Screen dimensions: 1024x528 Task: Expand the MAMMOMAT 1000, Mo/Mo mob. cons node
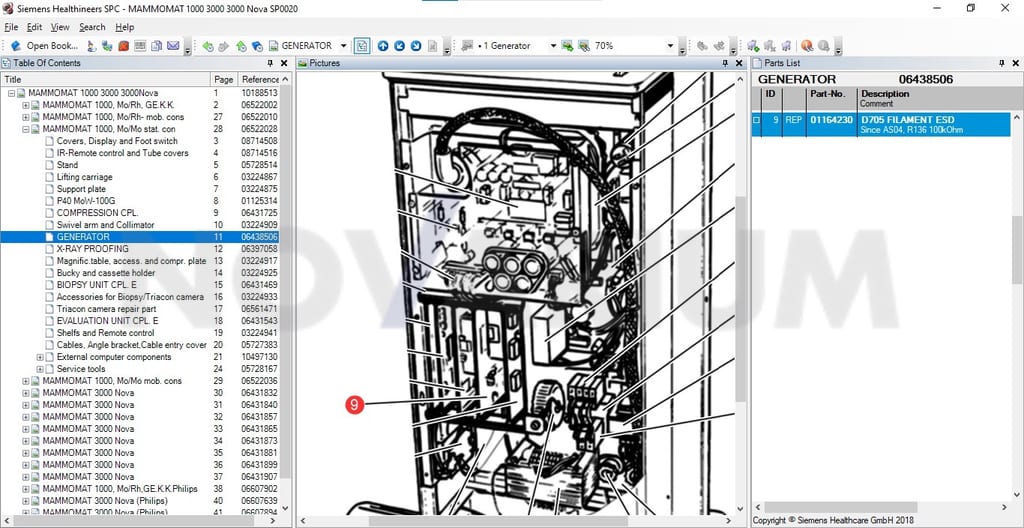click(x=26, y=381)
